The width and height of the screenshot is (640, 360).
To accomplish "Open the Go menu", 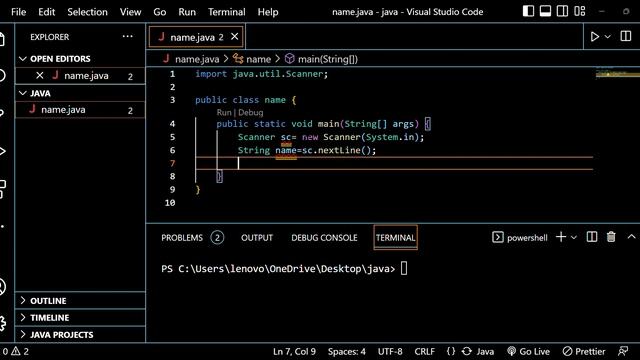I will 160,12.
